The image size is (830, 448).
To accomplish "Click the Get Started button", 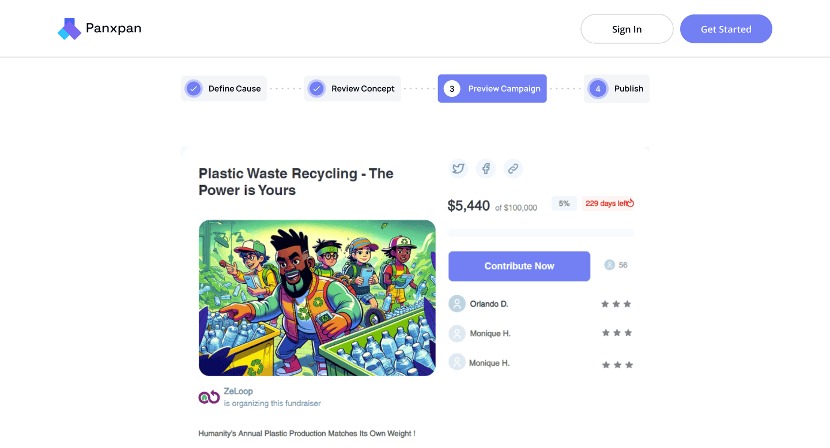I will (x=725, y=29).
